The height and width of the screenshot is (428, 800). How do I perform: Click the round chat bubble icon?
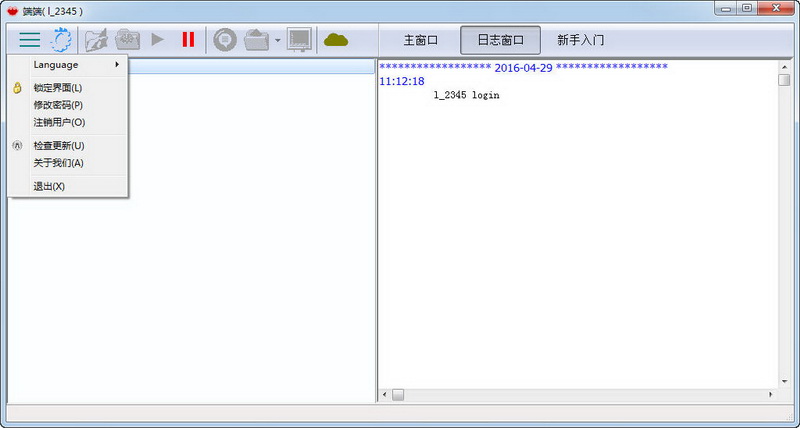(225, 40)
